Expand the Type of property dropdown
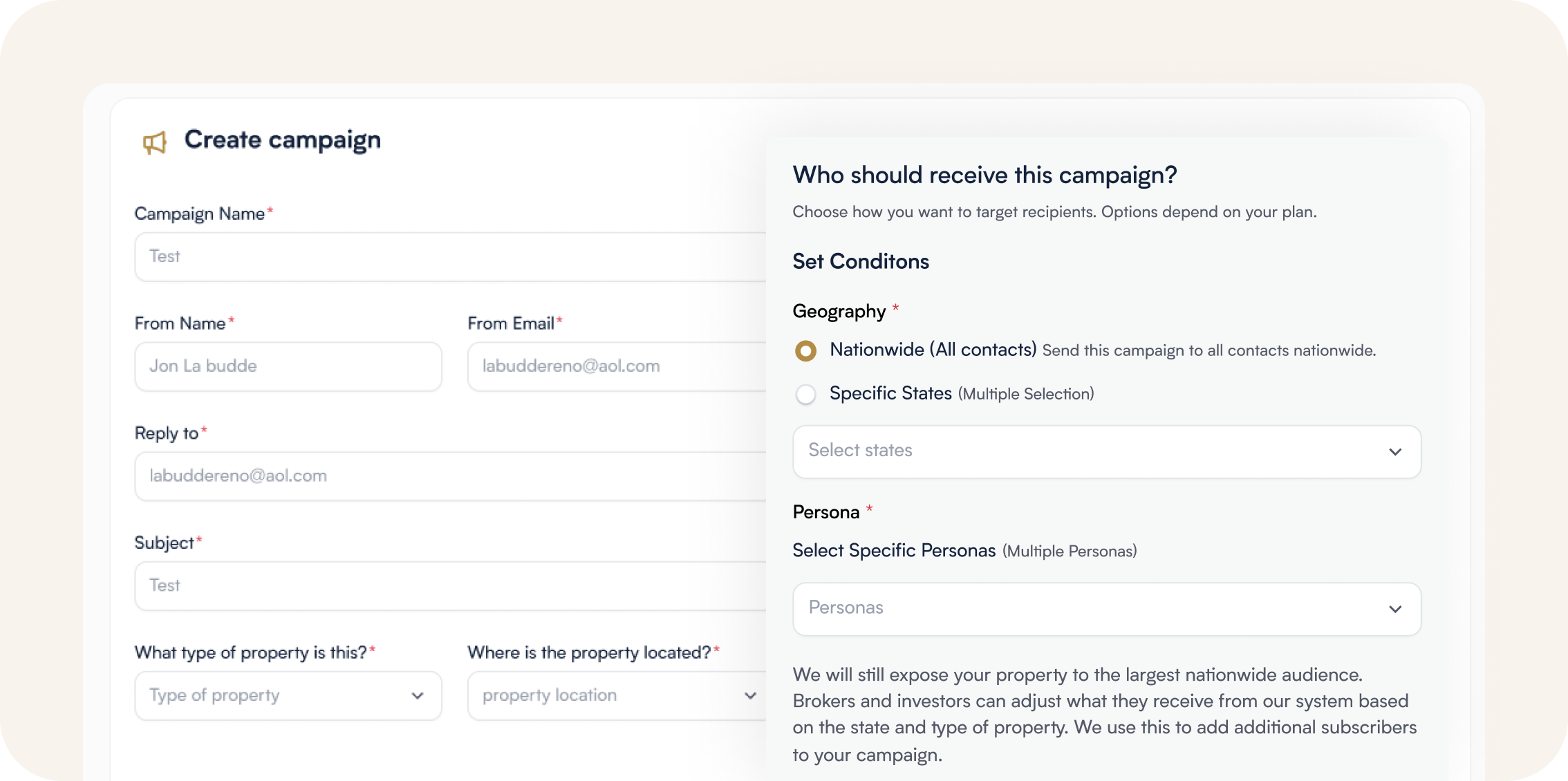This screenshot has width=1568, height=781. click(277, 695)
